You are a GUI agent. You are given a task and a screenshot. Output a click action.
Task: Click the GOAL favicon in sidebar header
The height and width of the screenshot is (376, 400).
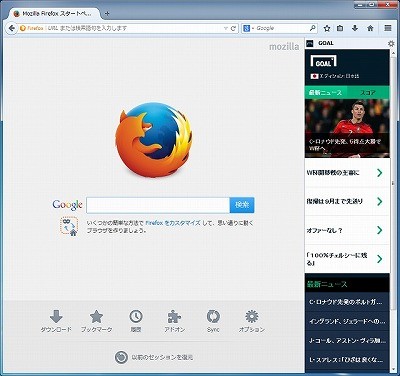310,43
